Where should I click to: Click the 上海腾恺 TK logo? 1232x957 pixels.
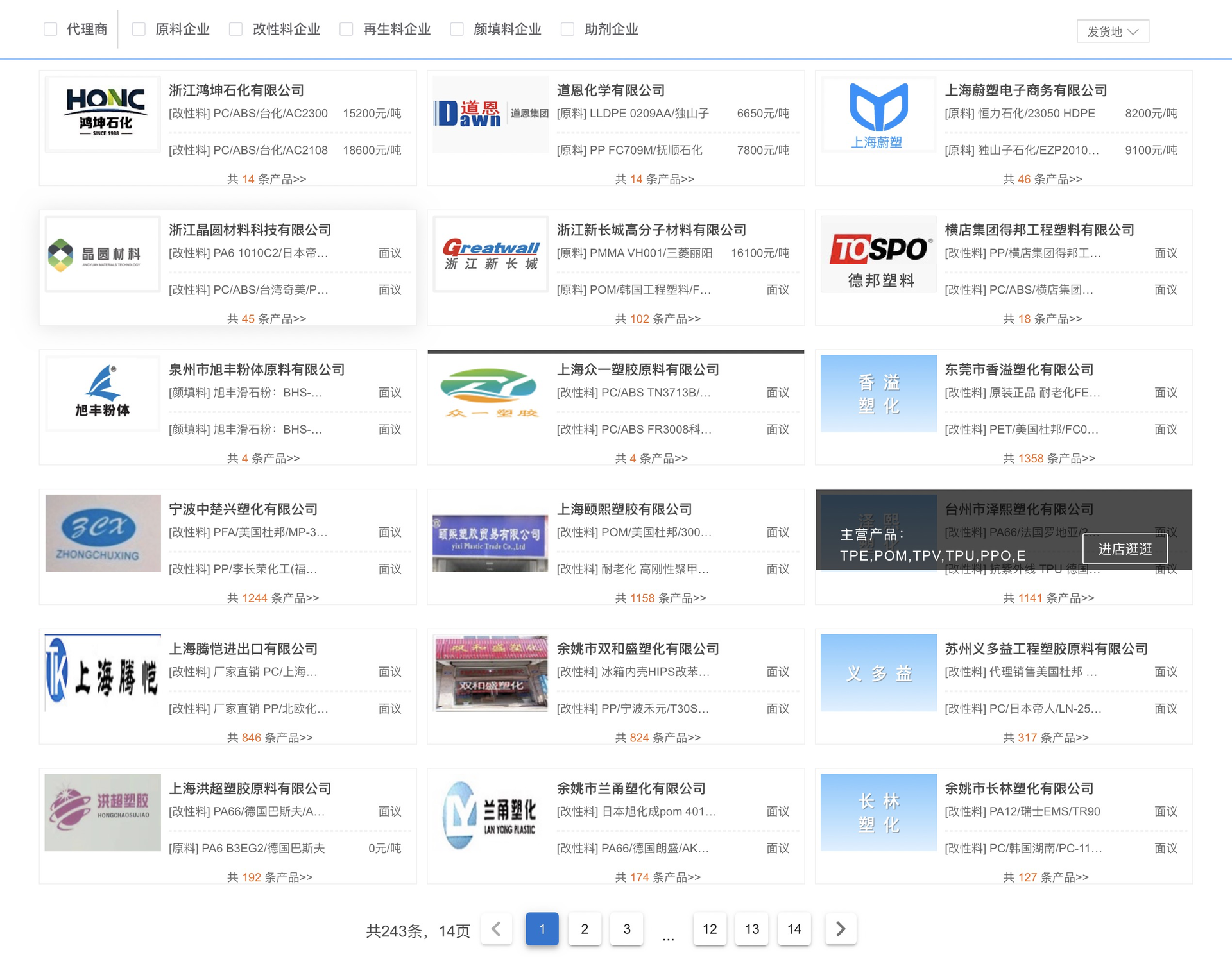click(x=103, y=673)
